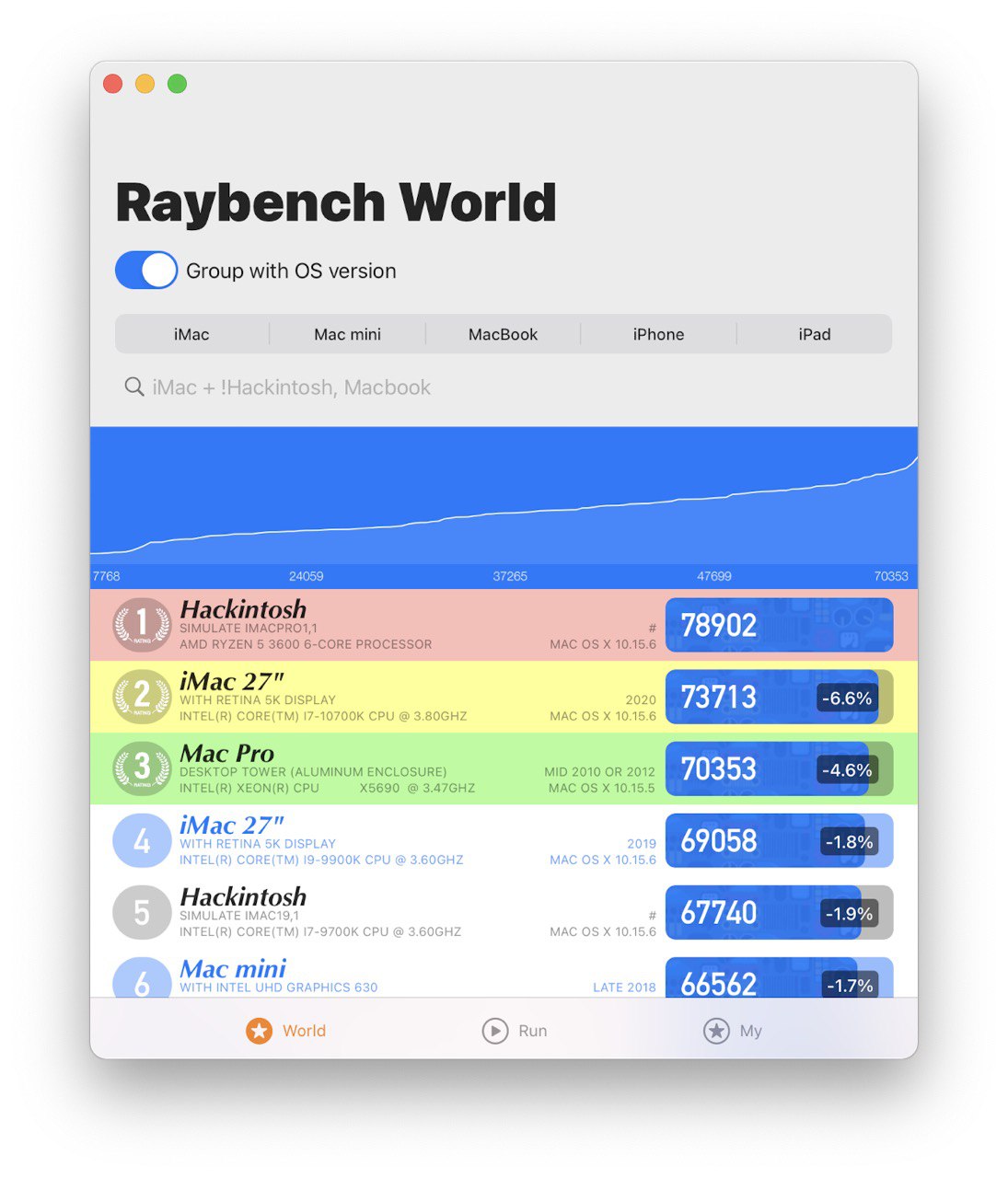This screenshot has height=1178, width=1008.
Task: Click the 70353 score bar
Action: pos(779,768)
